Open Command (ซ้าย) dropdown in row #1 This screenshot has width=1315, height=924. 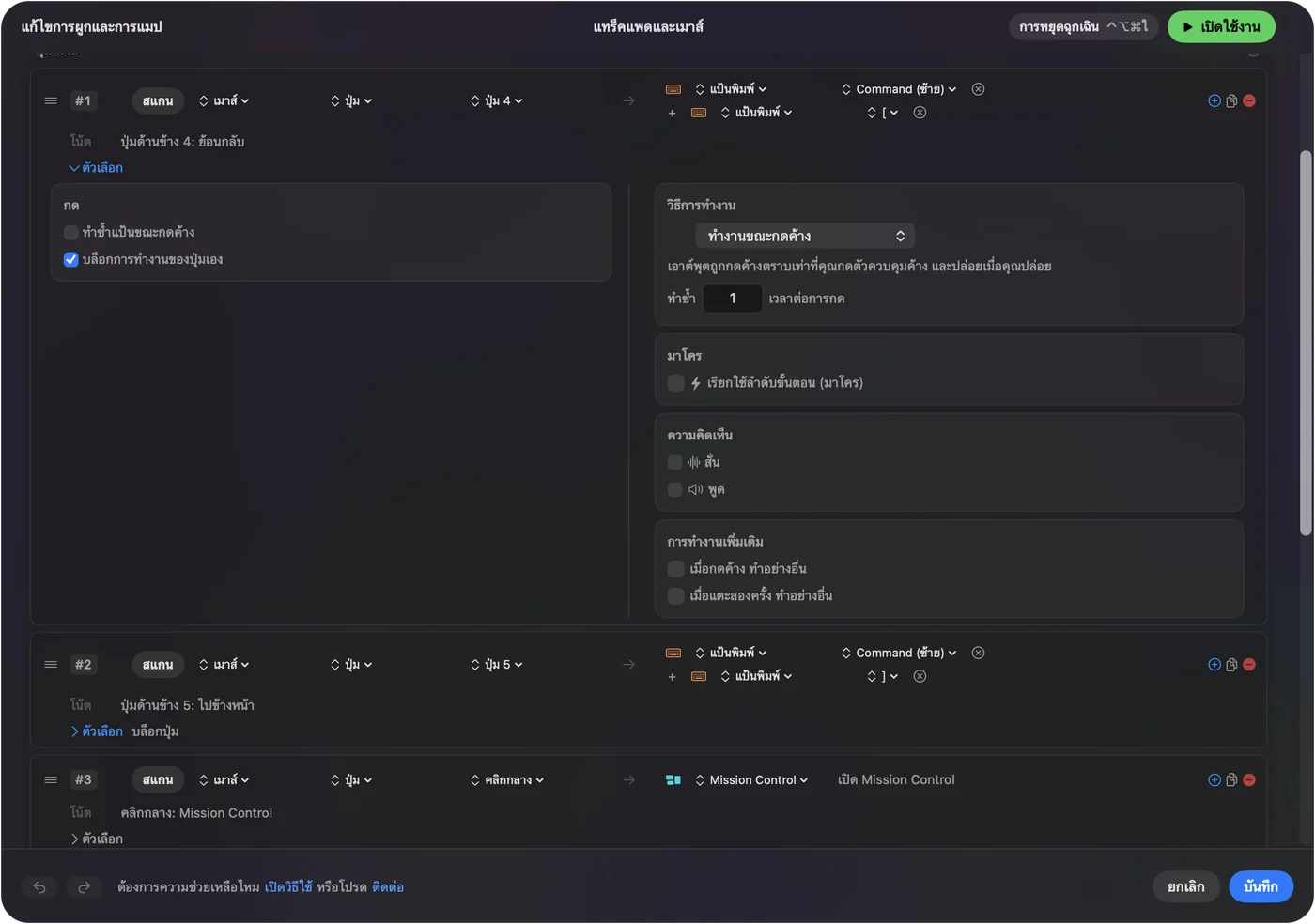899,89
